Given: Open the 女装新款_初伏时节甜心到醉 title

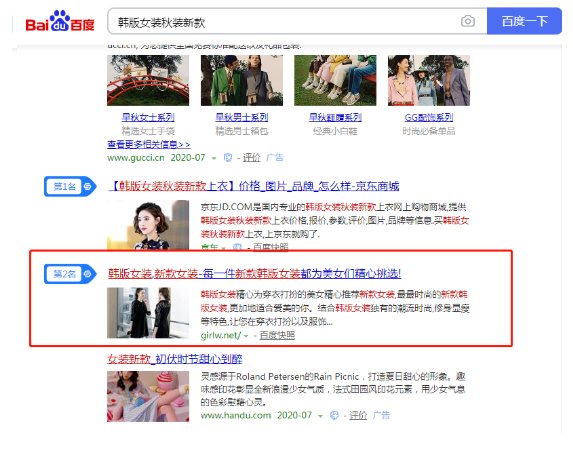Looking at the screenshot, I should pos(175,359).
